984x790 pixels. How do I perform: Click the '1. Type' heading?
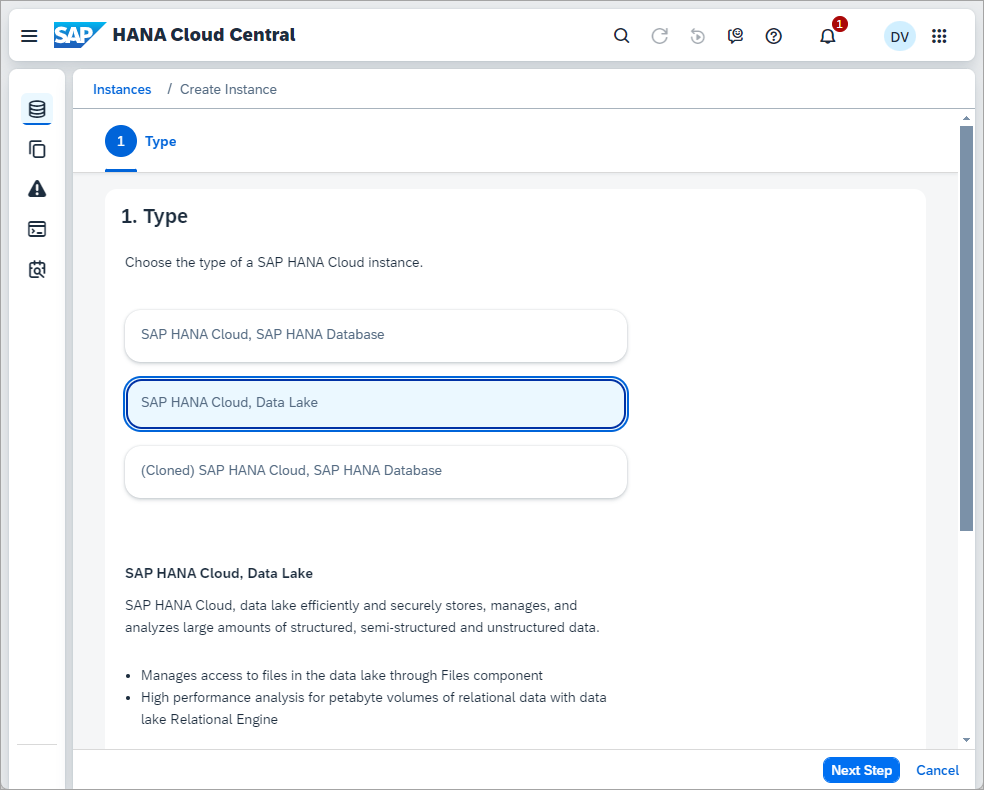coord(154,216)
